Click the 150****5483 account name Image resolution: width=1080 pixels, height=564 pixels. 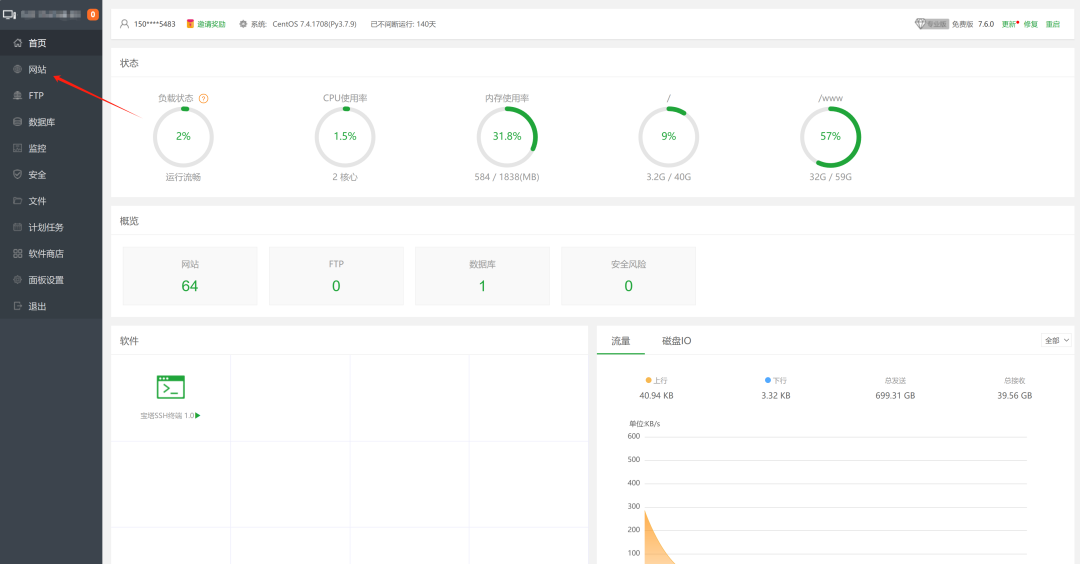click(x=154, y=24)
